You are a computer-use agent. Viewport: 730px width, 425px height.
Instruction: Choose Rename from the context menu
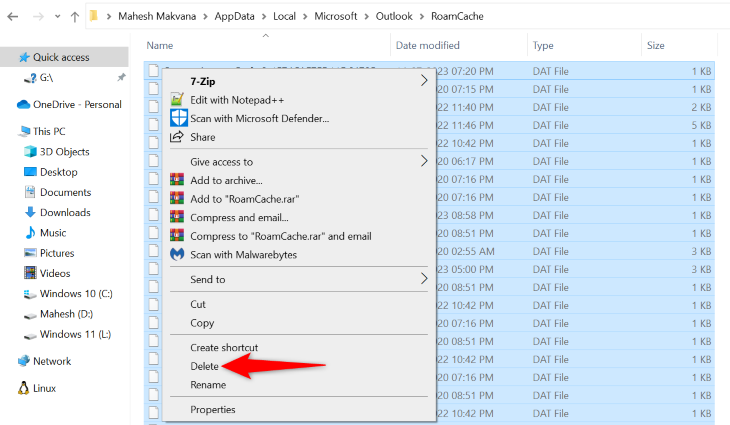tap(208, 384)
